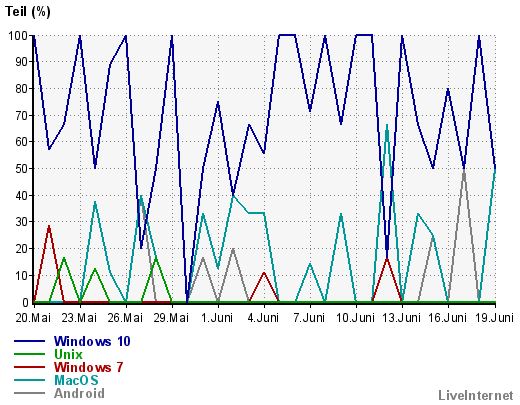Image resolution: width=520 pixels, height=405 pixels.
Task: Click the teal MacOS legend line
Action: pyautogui.click(x=29, y=380)
